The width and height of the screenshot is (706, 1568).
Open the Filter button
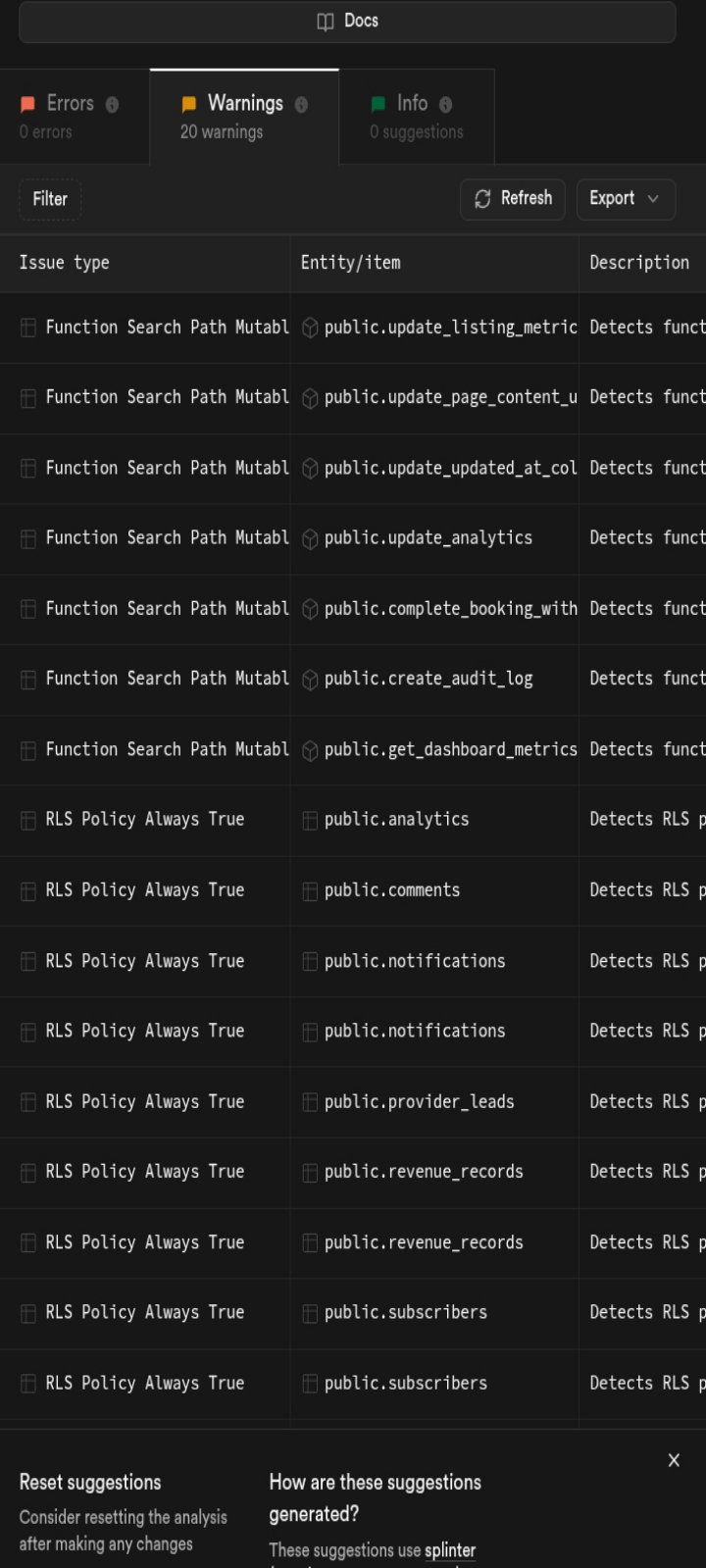click(x=50, y=199)
